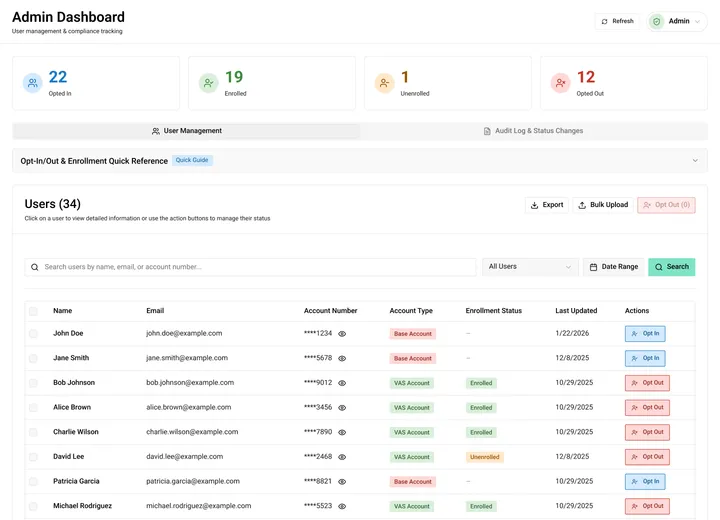Reveal John Doe's account number
Screen dimensions: 720x520
342,334
